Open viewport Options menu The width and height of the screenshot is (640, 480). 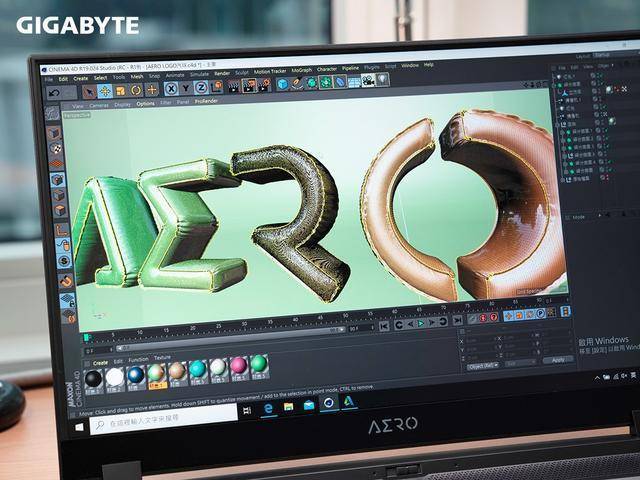145,104
